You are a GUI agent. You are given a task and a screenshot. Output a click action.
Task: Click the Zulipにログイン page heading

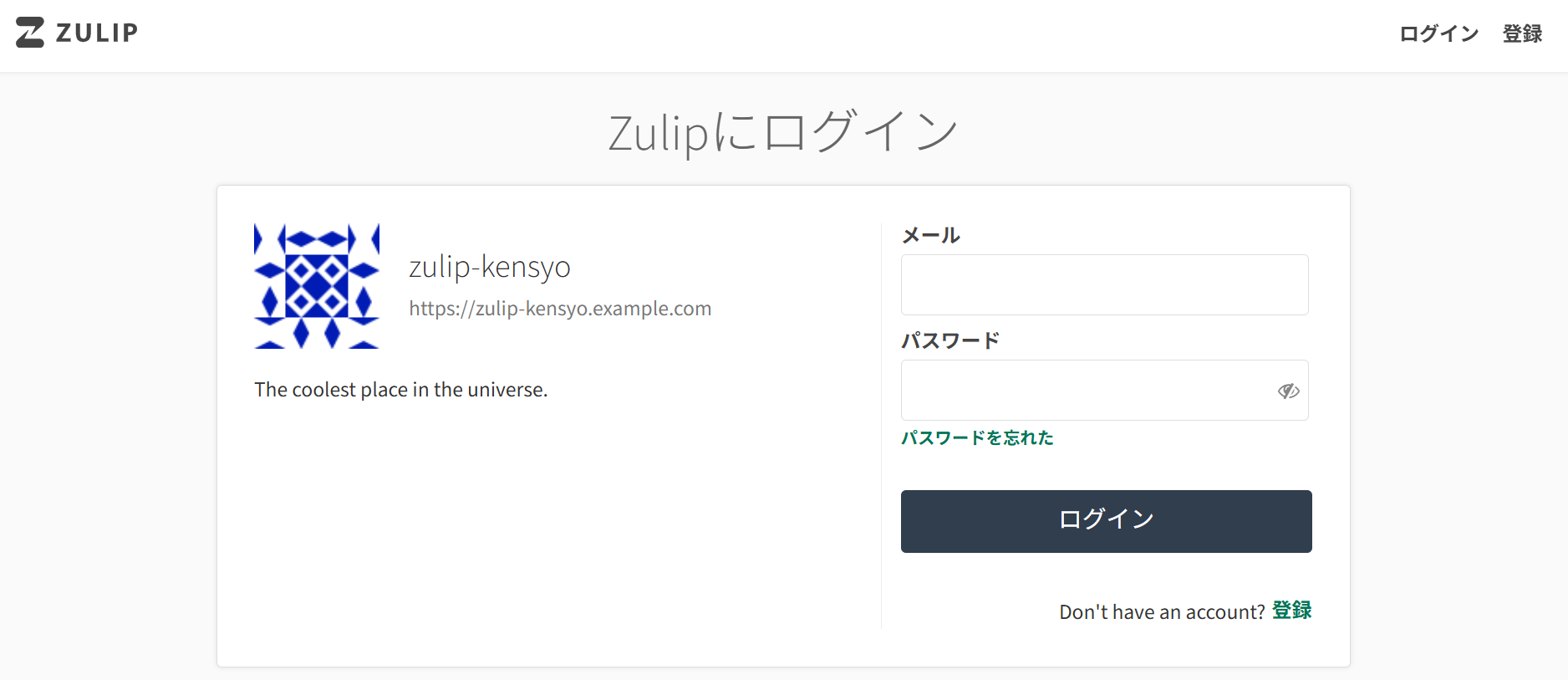pos(783,129)
